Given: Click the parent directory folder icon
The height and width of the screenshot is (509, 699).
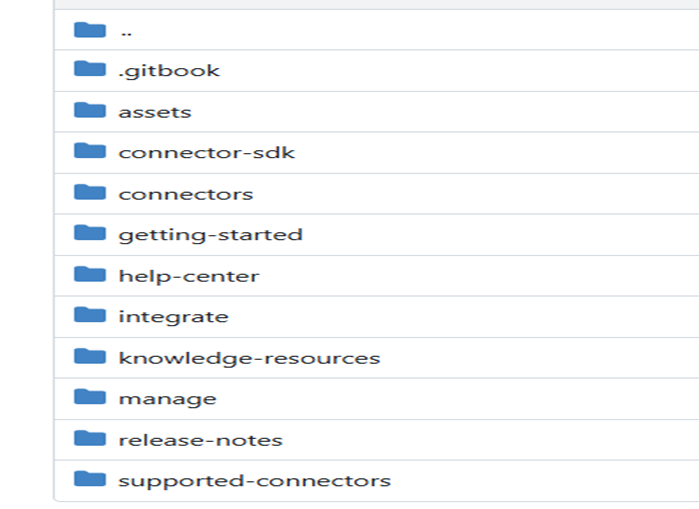Looking at the screenshot, I should tap(90, 29).
